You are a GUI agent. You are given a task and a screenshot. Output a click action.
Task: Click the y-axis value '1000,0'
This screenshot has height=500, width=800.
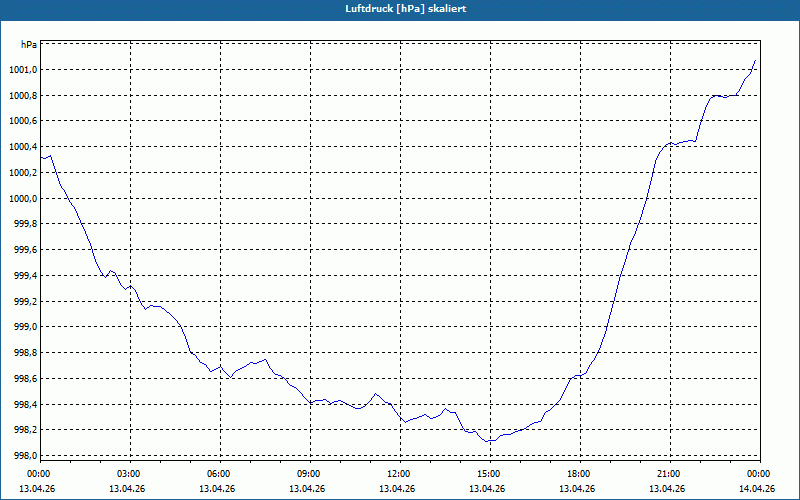(x=23, y=199)
